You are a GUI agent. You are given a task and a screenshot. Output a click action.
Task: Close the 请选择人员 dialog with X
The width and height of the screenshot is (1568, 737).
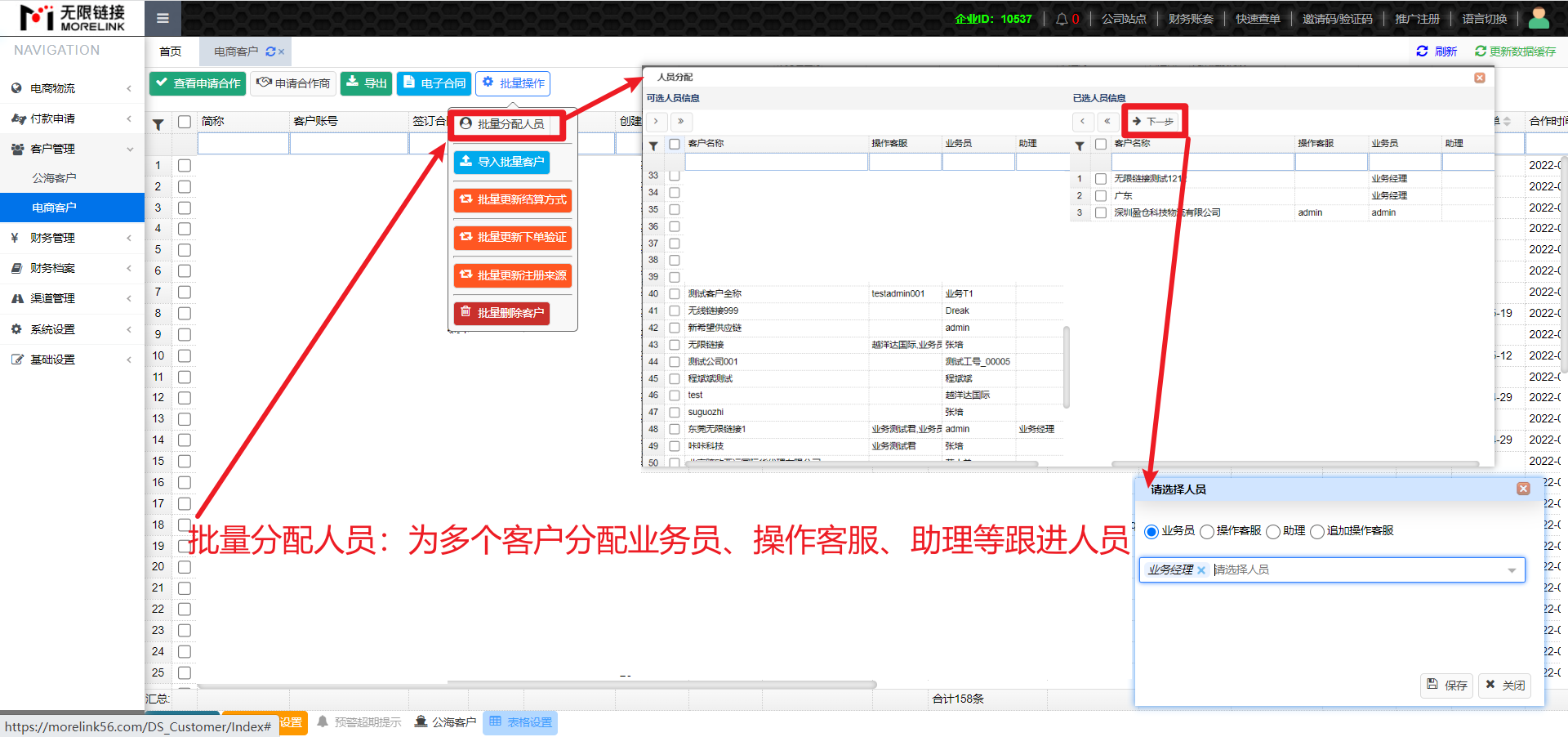click(x=1523, y=489)
